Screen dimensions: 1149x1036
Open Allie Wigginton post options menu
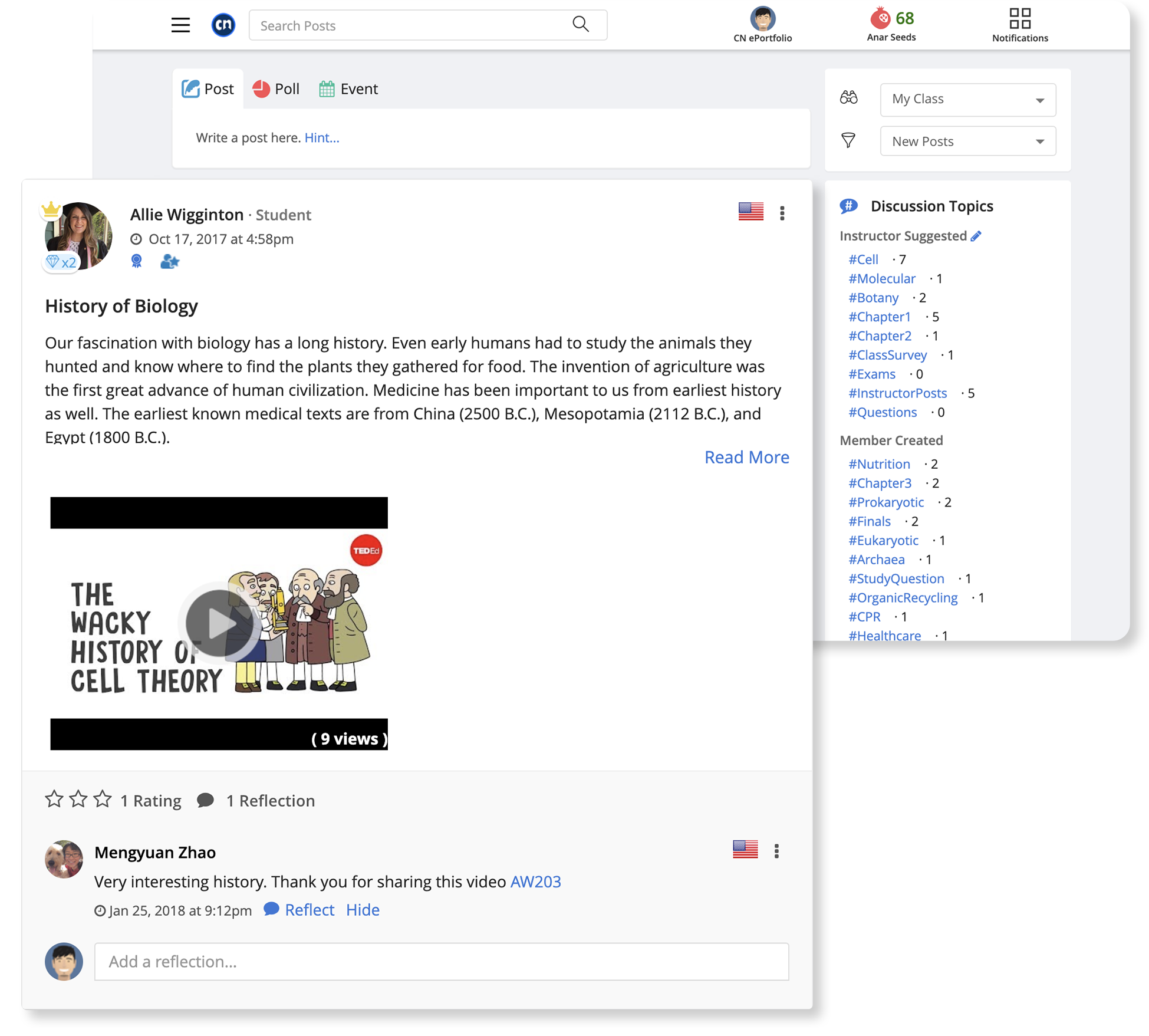(782, 213)
